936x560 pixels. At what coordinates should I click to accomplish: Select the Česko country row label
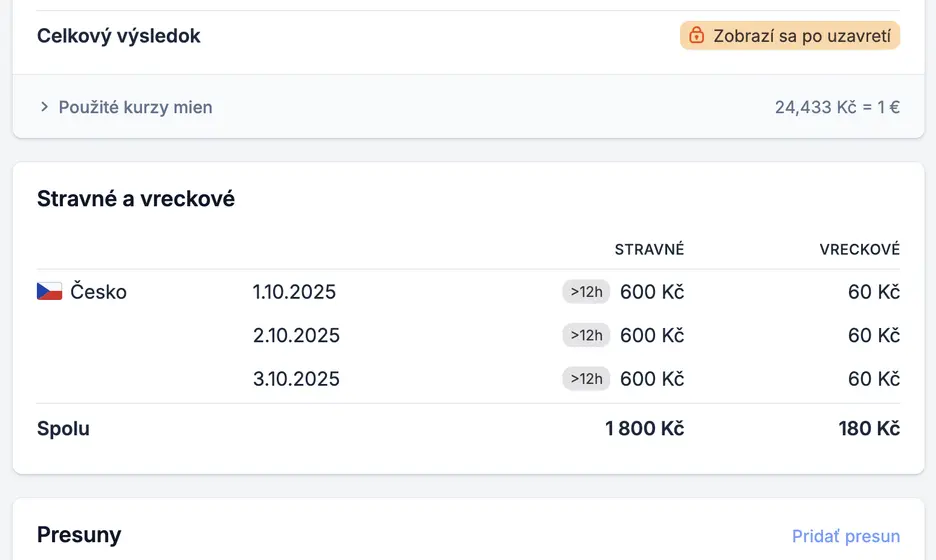[x=98, y=292]
